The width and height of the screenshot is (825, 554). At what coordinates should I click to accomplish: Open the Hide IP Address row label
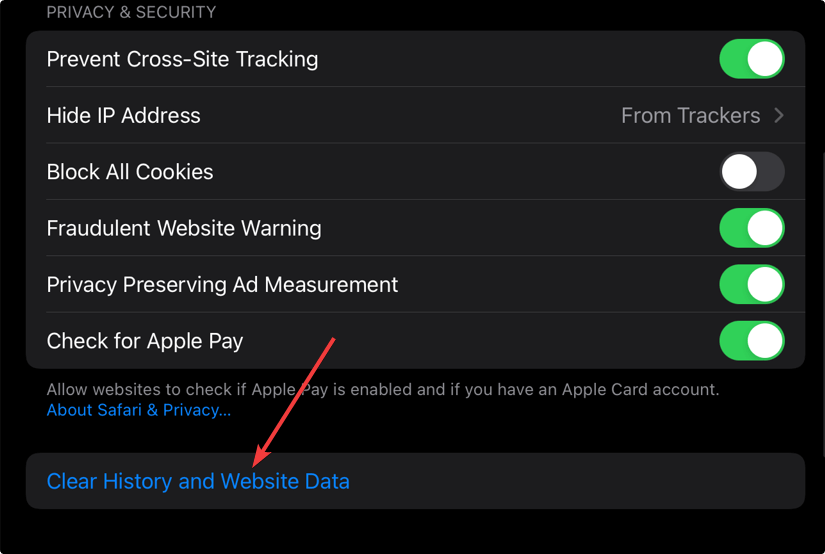[123, 115]
